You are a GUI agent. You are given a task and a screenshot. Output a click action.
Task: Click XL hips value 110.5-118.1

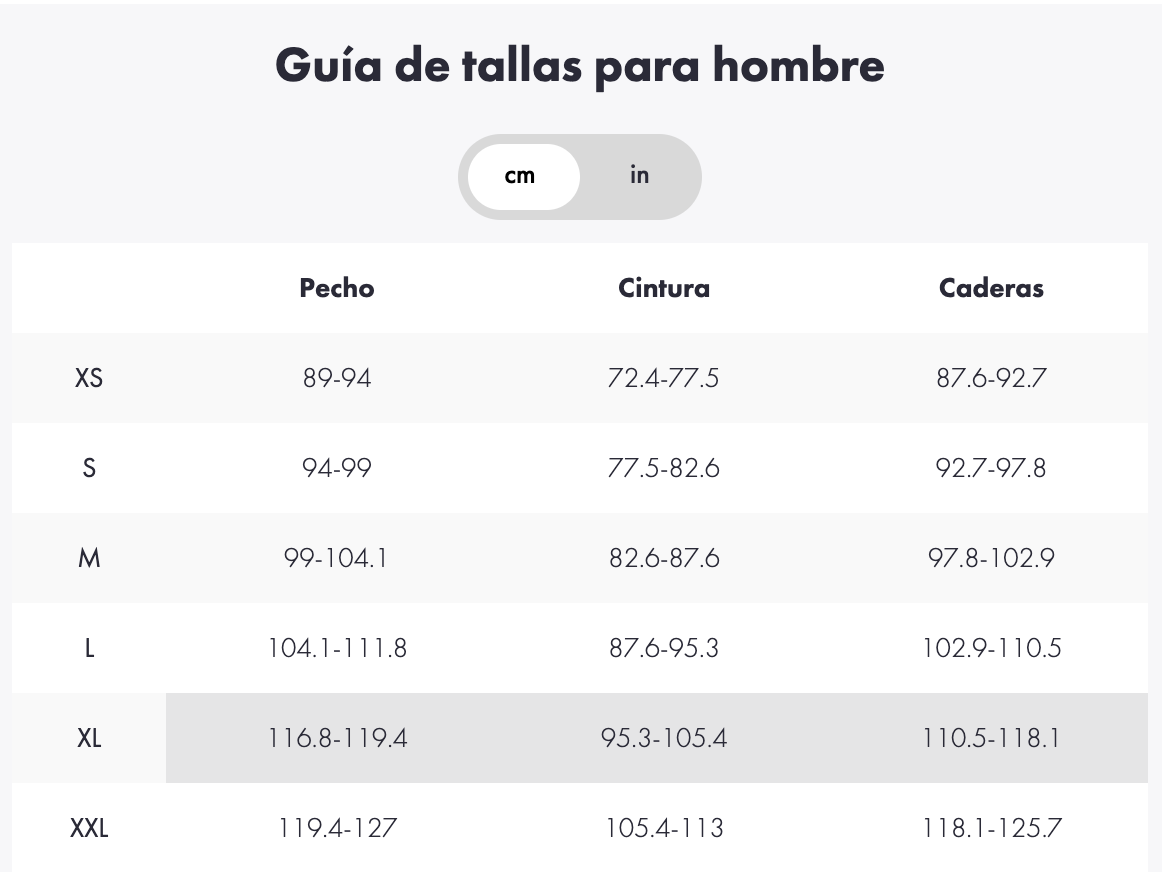[x=991, y=738]
